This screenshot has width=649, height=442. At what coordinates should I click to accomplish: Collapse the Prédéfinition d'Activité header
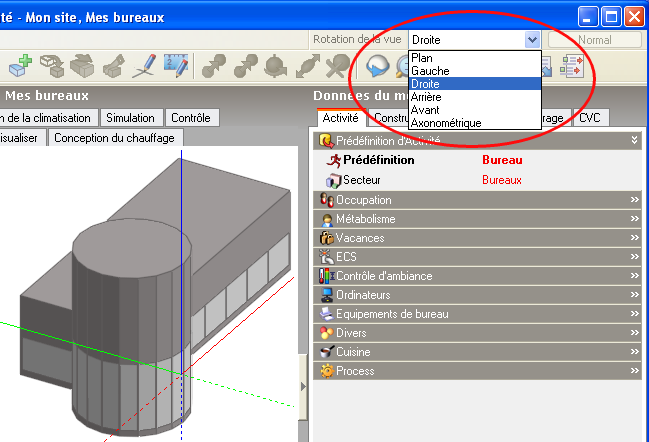pos(633,141)
